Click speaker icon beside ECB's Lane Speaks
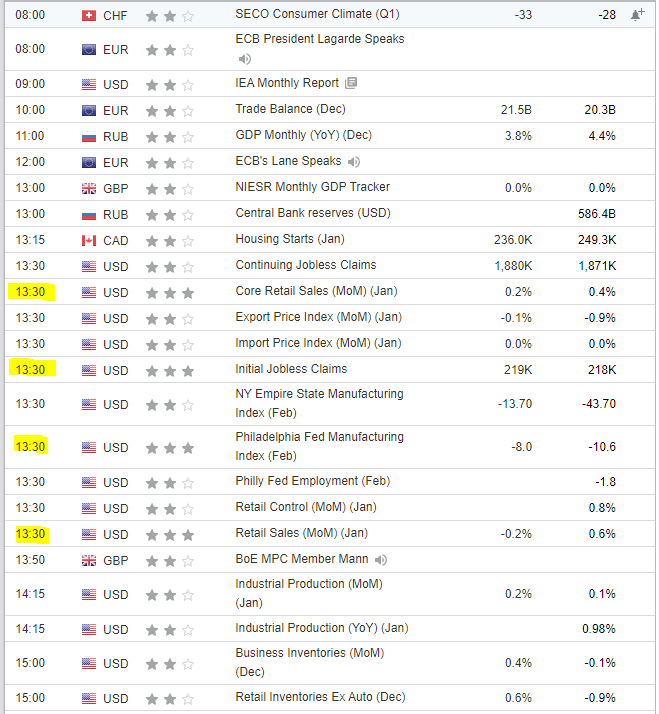659x714 pixels. 354,161
